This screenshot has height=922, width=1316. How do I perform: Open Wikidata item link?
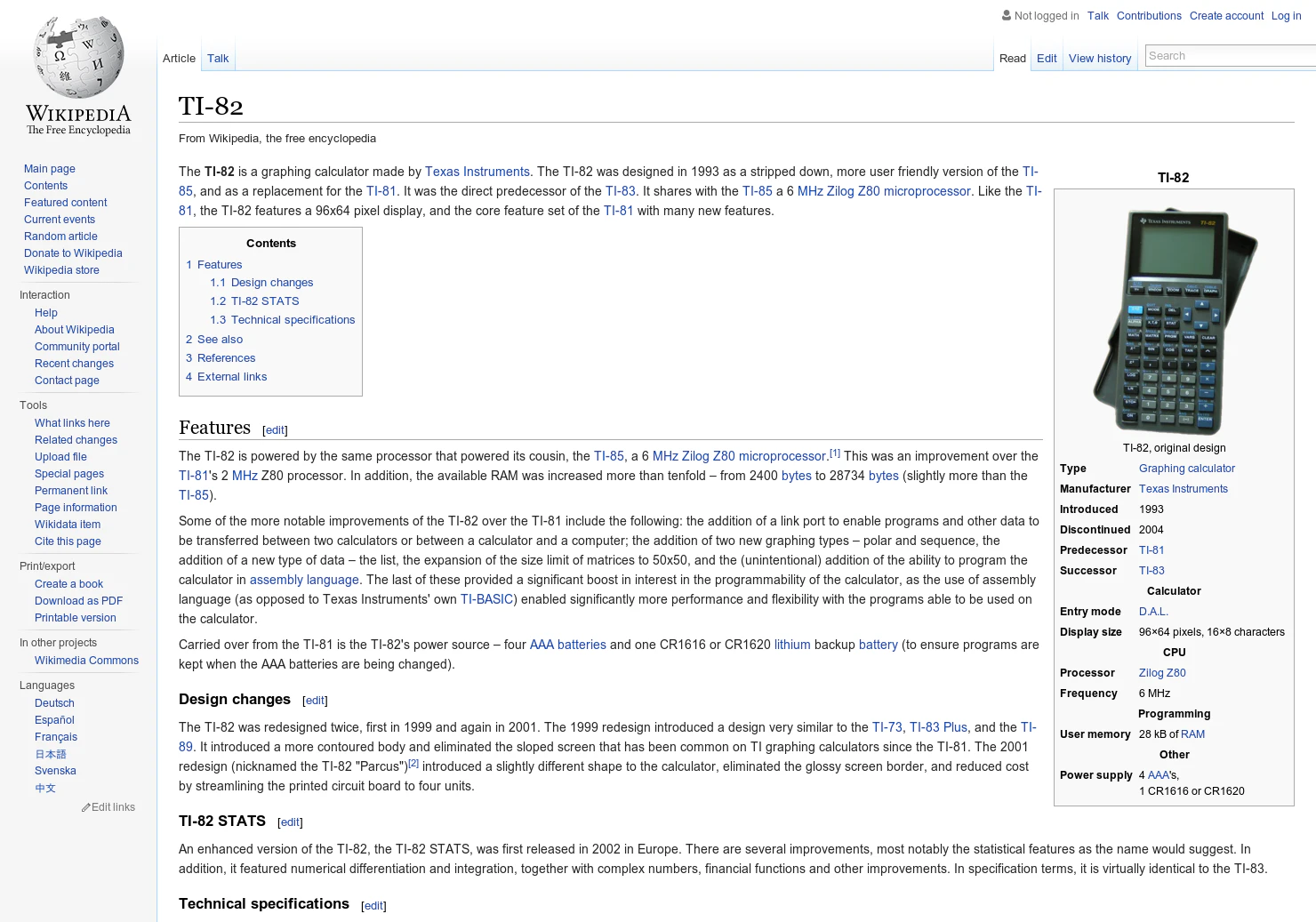point(68,525)
